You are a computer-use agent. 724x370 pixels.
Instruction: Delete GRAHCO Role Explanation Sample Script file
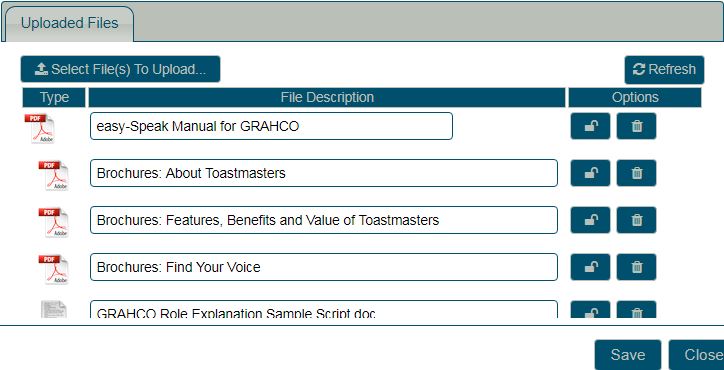(x=636, y=309)
